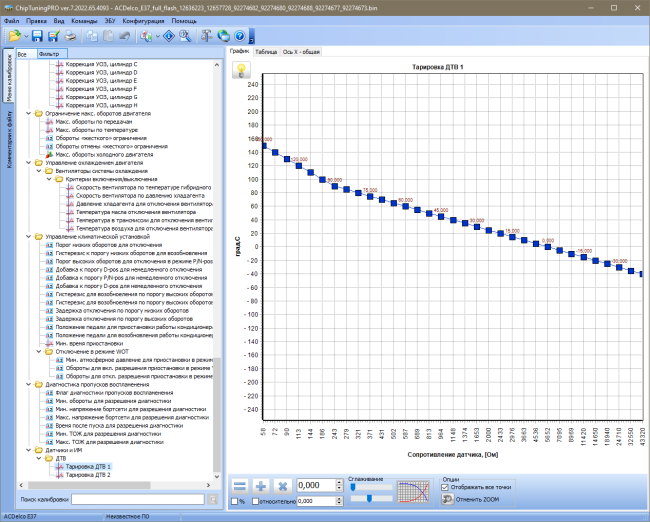The image size is (650, 522).
Task: Click the light bulb hint icon
Action: [241, 70]
